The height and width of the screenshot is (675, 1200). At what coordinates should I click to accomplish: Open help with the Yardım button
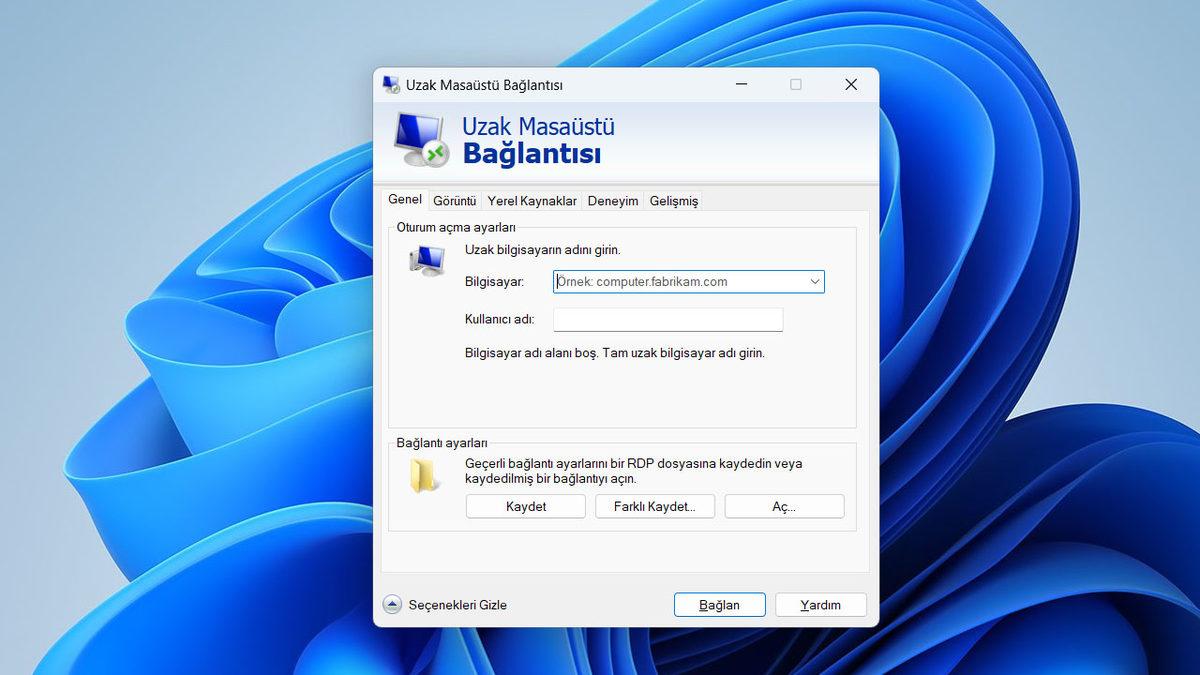tap(820, 605)
